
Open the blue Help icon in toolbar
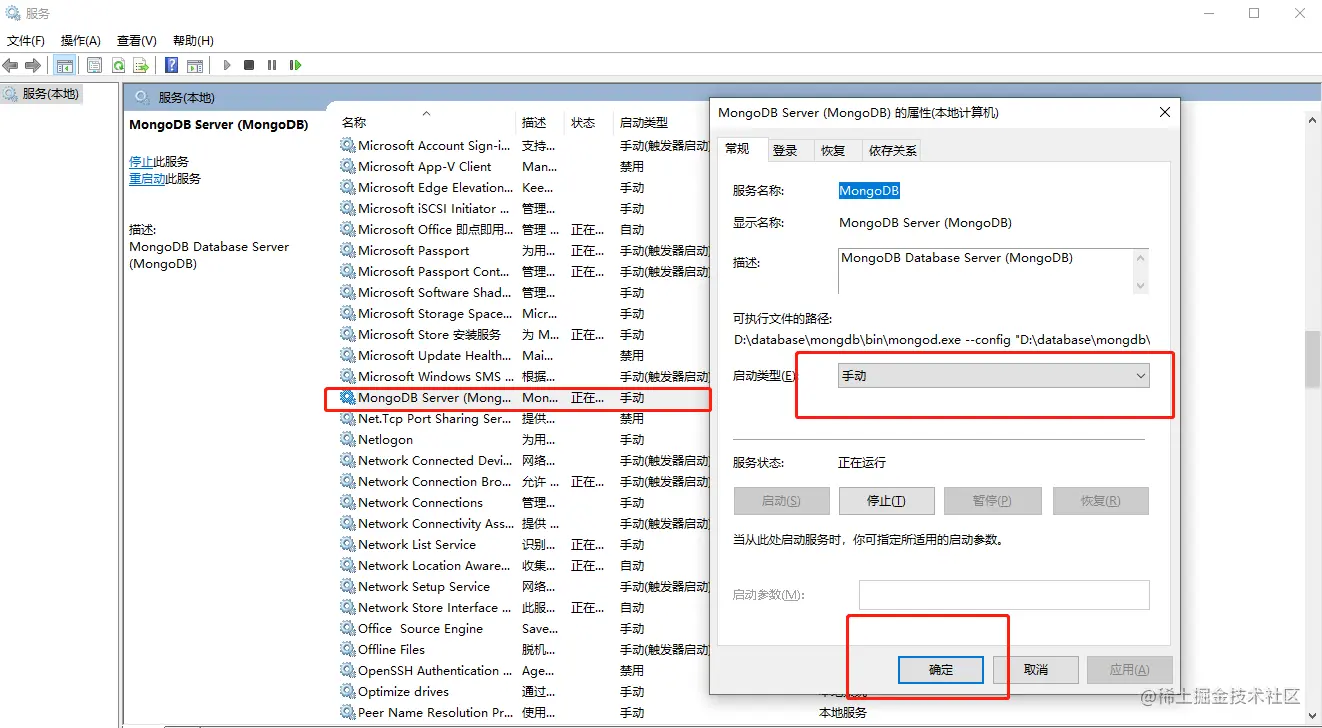click(171, 65)
